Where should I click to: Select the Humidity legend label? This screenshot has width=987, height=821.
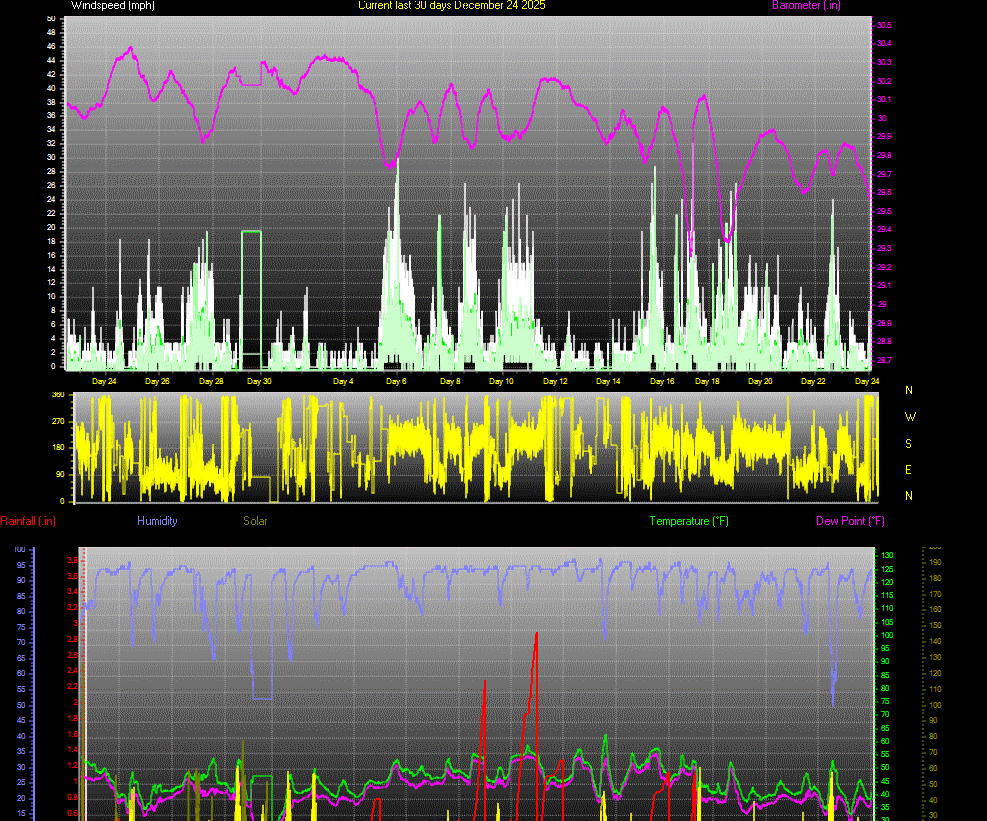pyautogui.click(x=157, y=521)
